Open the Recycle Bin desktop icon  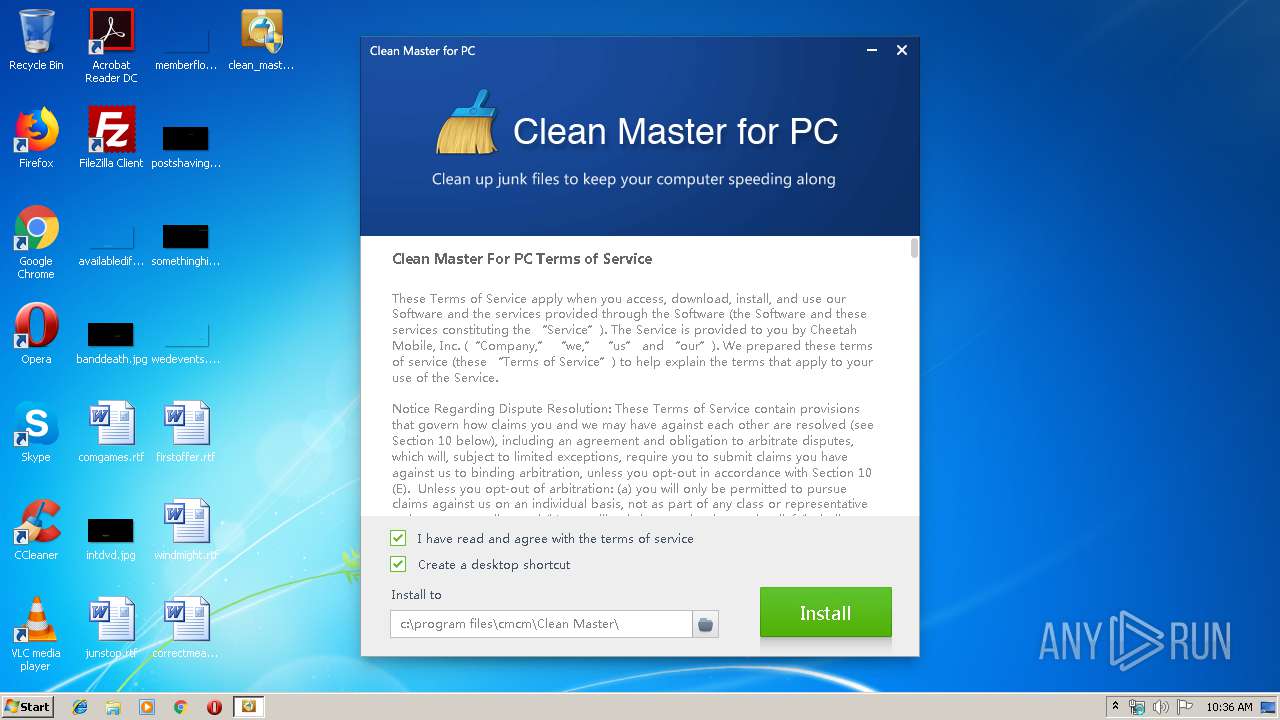[x=36, y=40]
